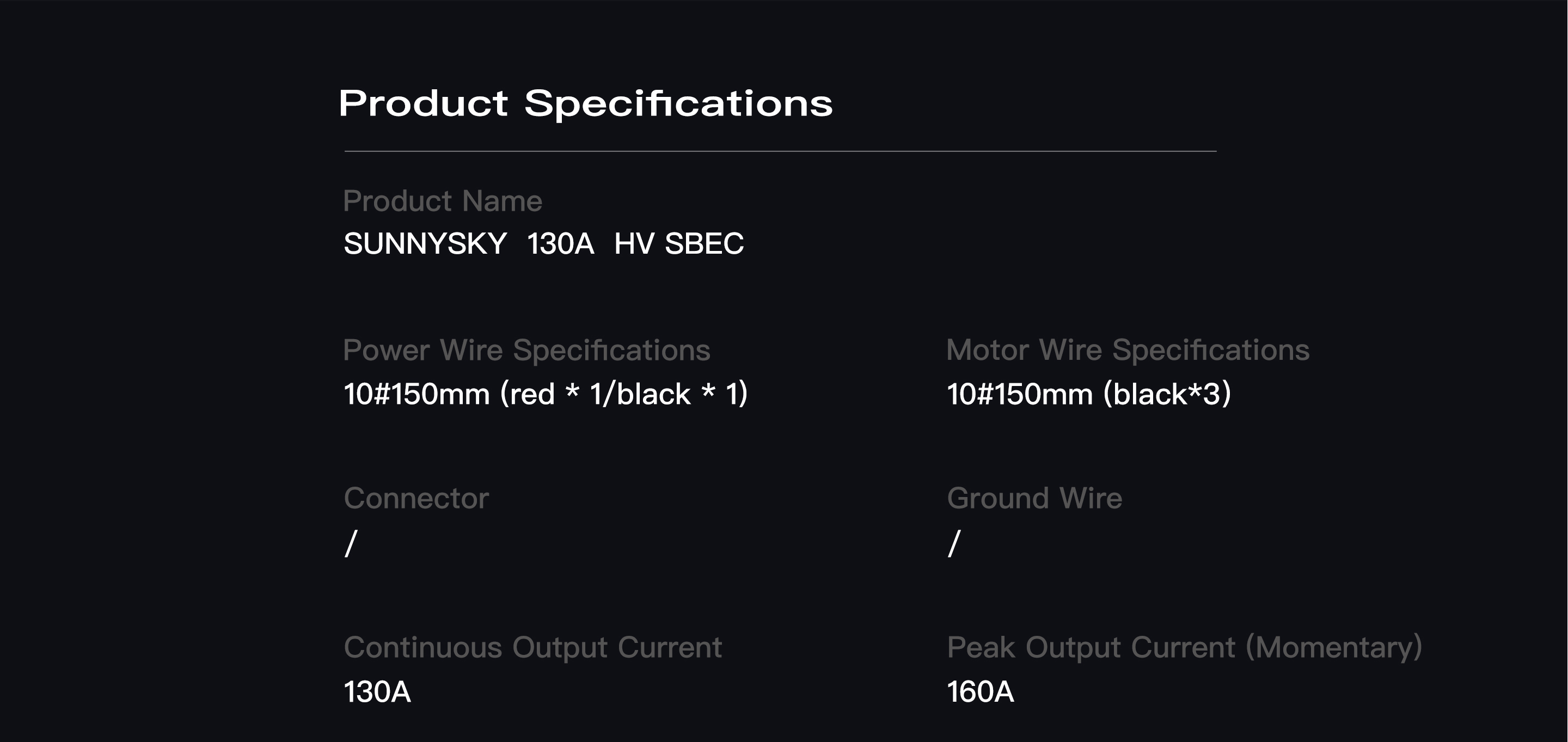Select the "10#150mm (black*3)" motor wire value
The image size is (1568, 742).
click(x=1089, y=394)
